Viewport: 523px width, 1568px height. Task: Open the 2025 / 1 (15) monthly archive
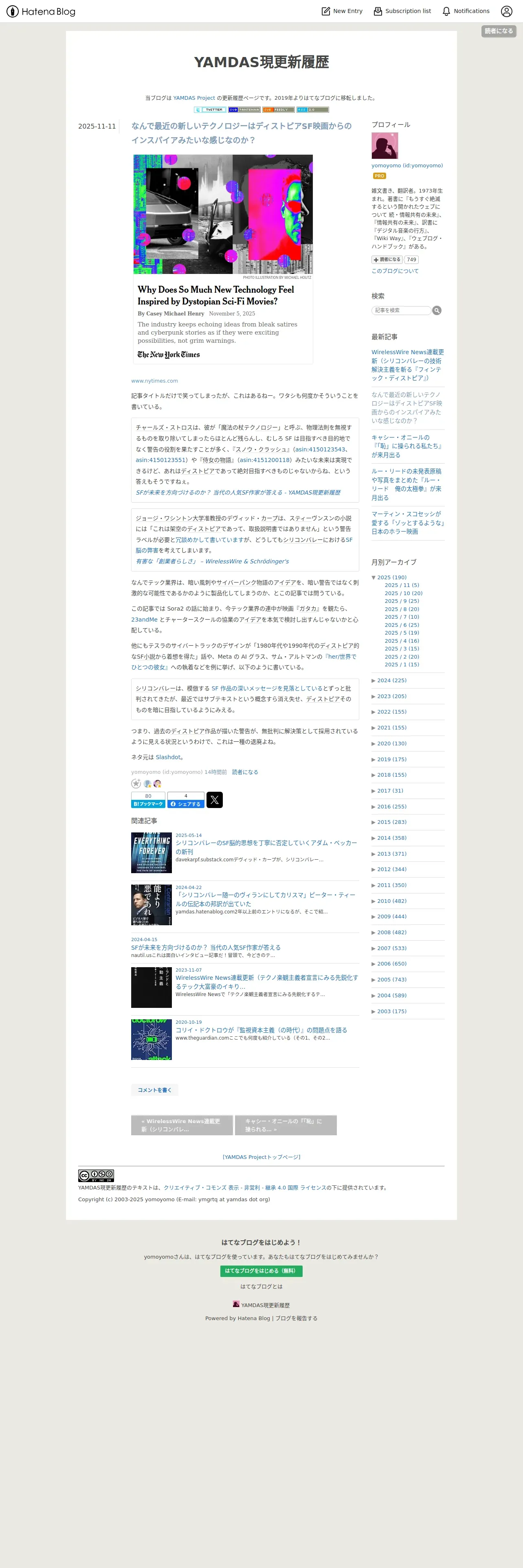pyautogui.click(x=402, y=665)
